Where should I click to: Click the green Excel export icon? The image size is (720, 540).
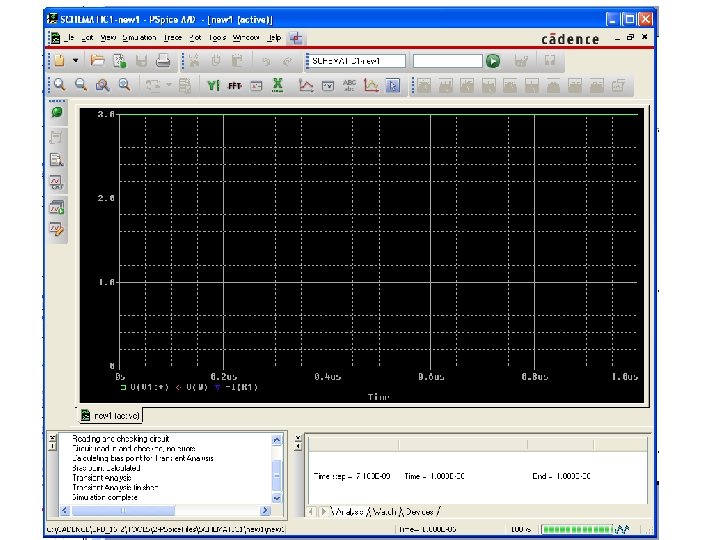pos(277,85)
